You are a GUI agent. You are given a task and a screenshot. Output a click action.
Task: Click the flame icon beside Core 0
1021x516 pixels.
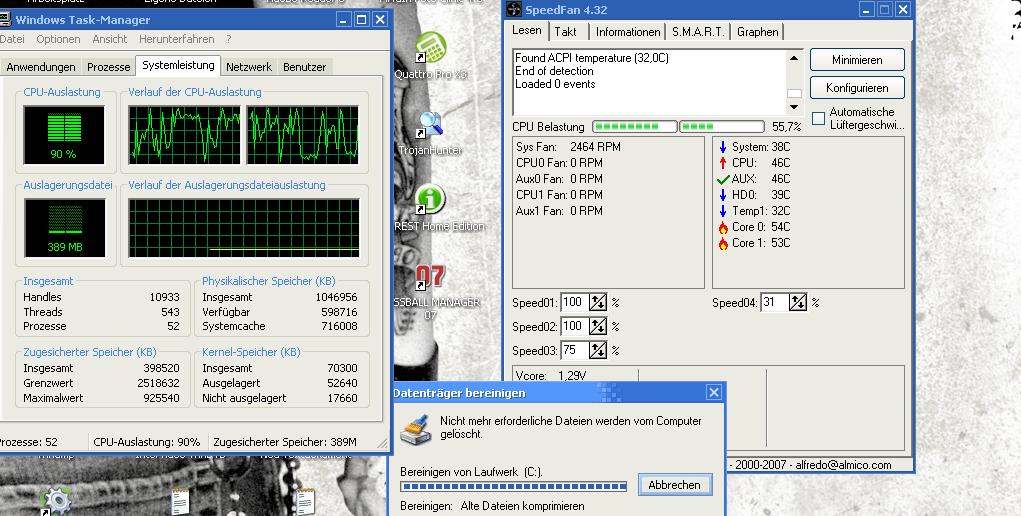point(723,227)
